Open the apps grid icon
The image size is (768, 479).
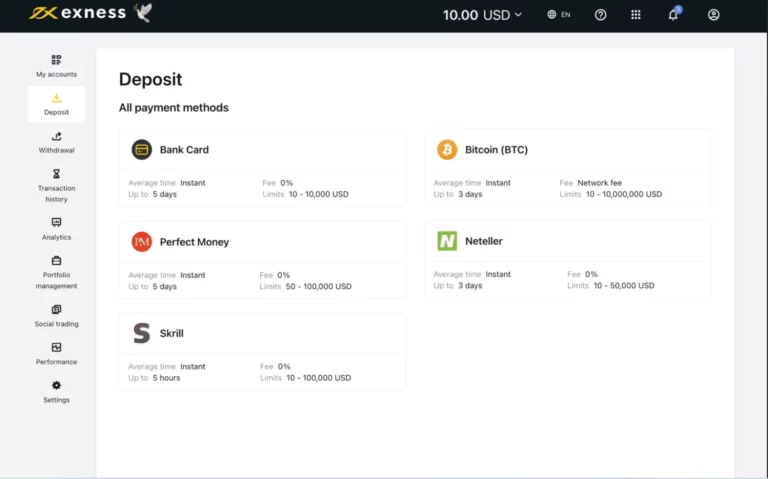click(x=636, y=15)
